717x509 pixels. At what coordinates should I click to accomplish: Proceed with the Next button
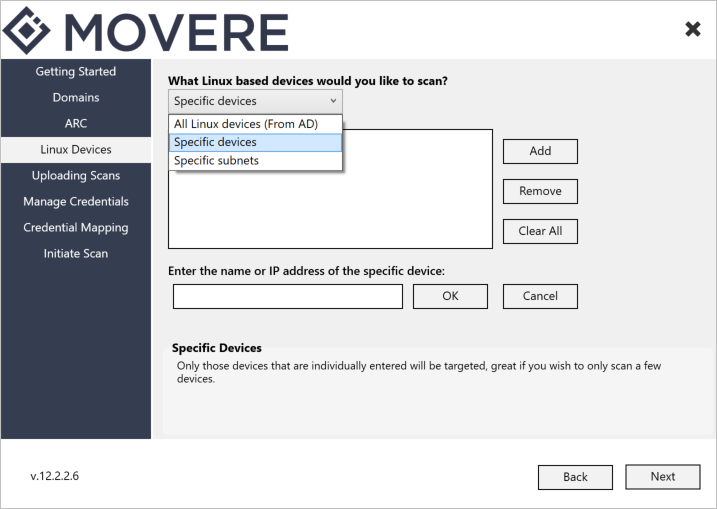663,477
